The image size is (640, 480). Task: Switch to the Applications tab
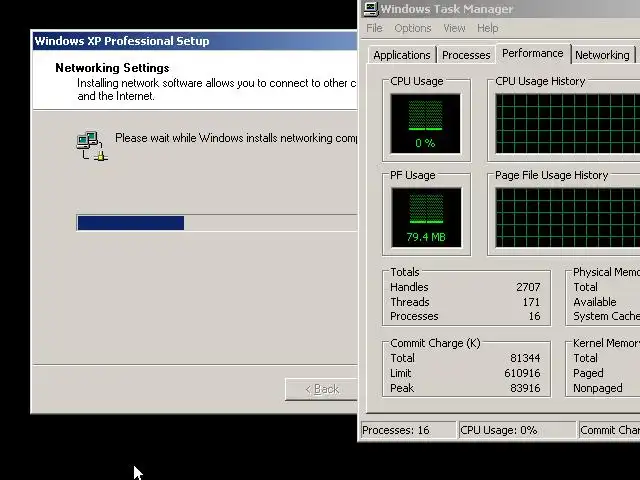point(402,55)
